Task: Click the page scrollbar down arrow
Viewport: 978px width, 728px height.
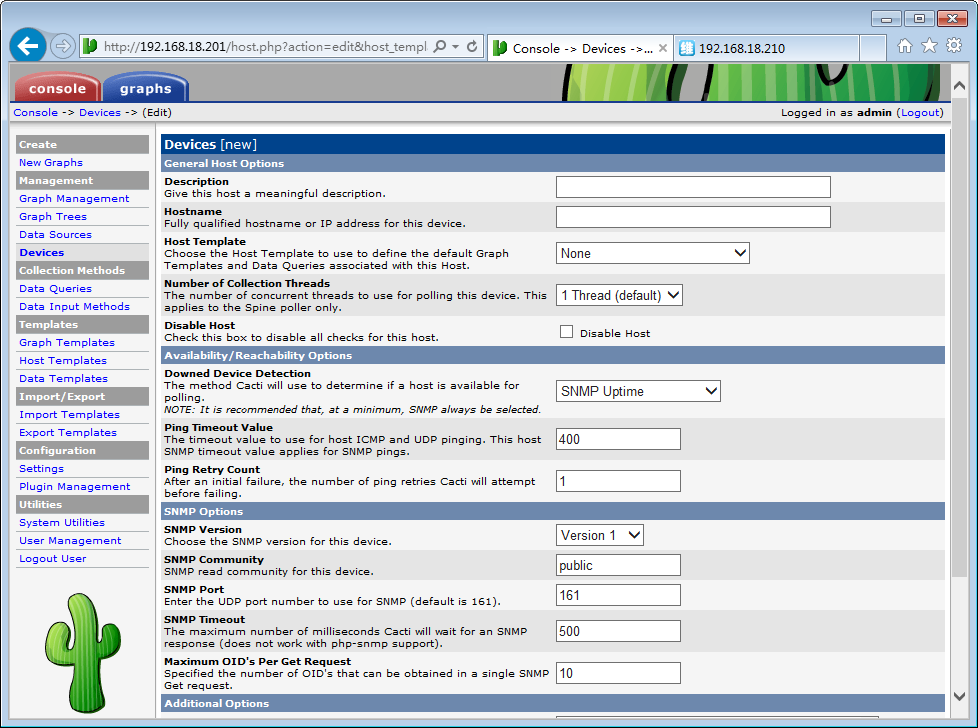Action: pyautogui.click(x=959, y=697)
